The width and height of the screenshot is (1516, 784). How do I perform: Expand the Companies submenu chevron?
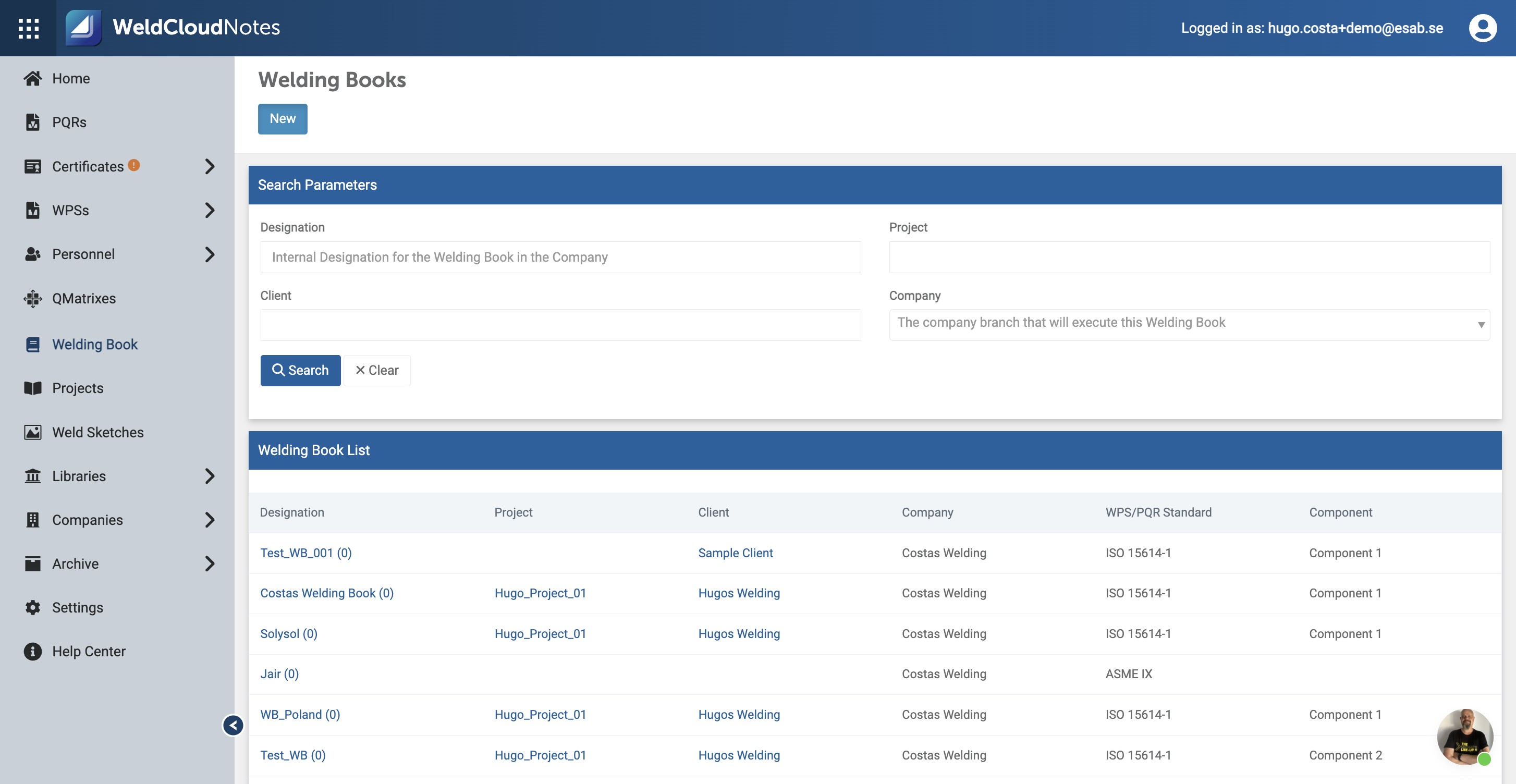210,520
